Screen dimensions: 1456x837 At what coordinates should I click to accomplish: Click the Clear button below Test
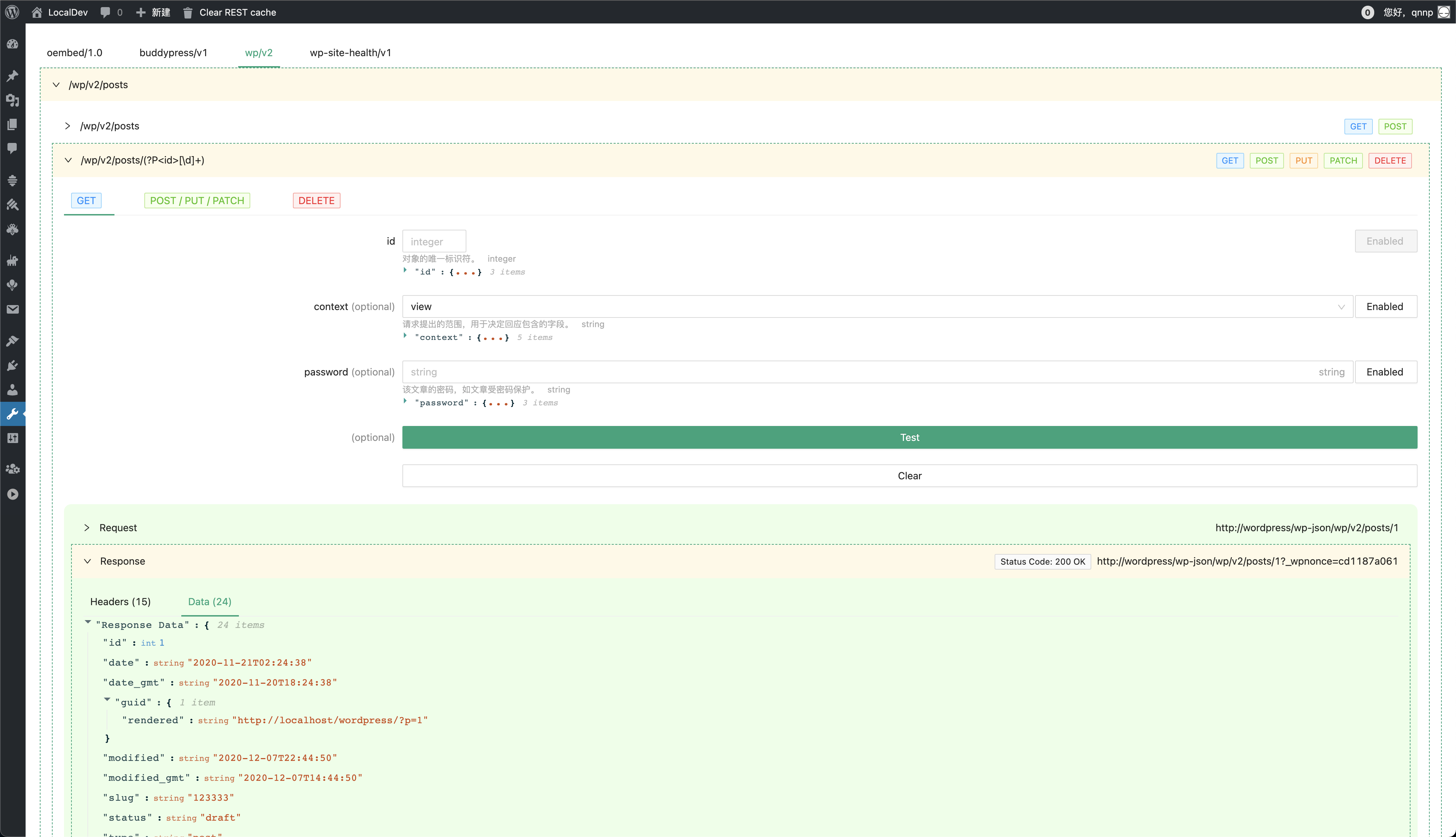pos(910,475)
